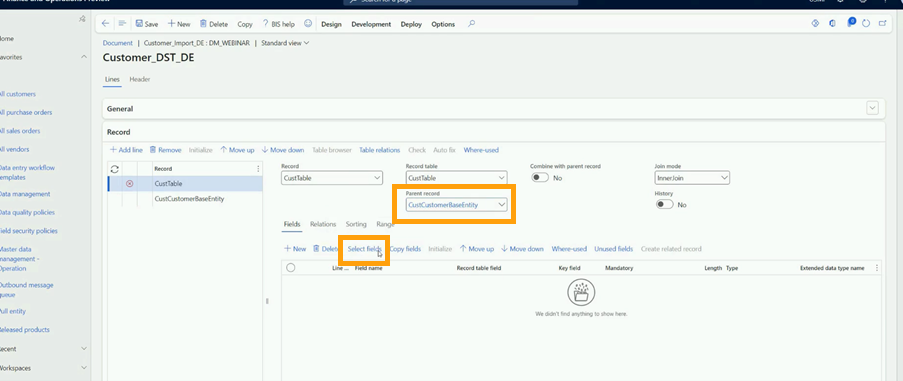The image size is (903, 381).
Task: Open Table relations
Action: pos(380,150)
